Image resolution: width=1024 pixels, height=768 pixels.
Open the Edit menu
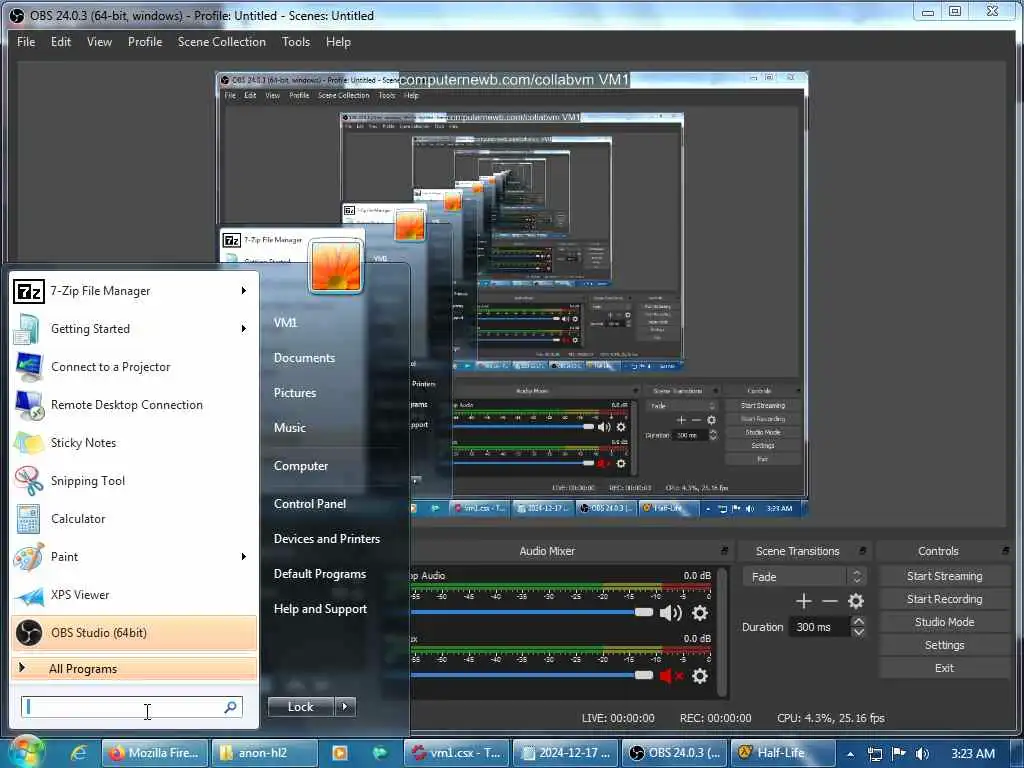point(61,42)
